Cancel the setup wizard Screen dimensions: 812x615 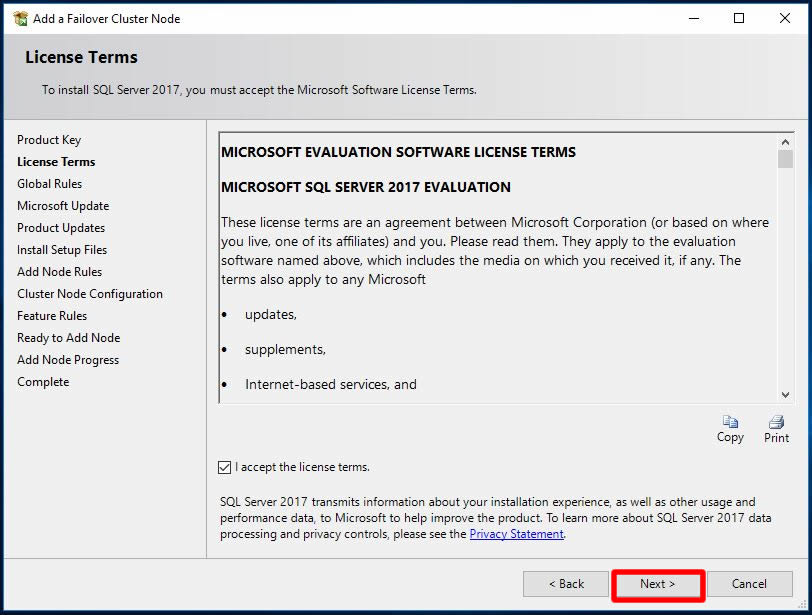749,584
